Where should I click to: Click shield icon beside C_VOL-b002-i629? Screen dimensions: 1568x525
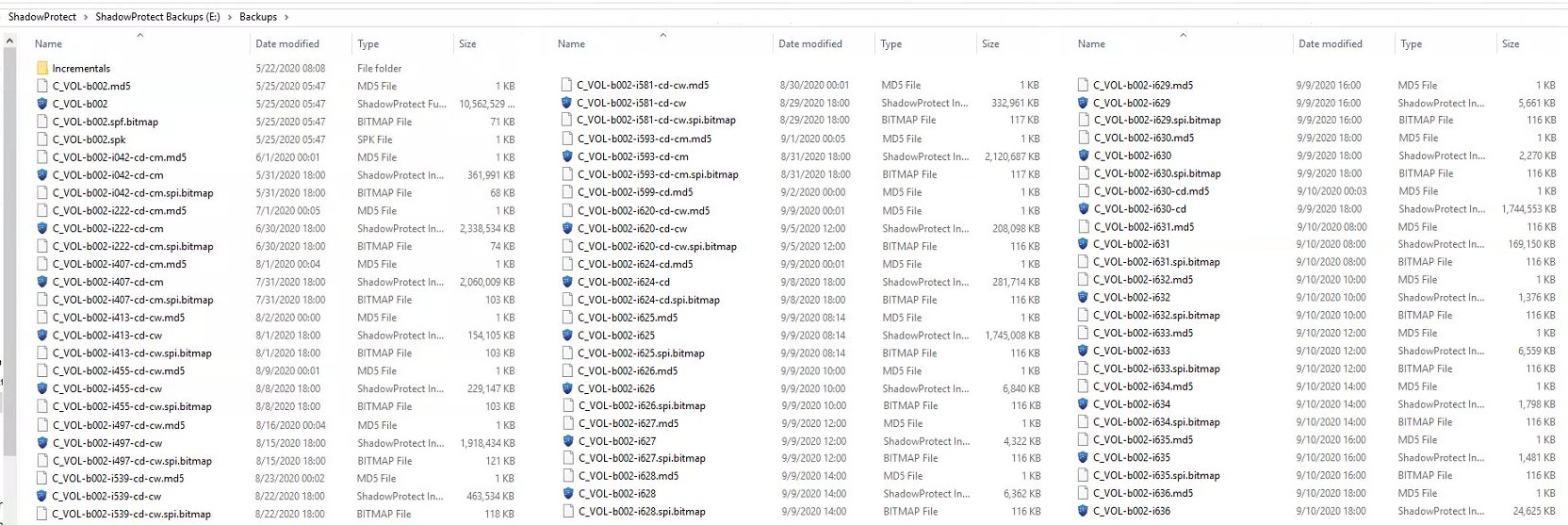1083,103
